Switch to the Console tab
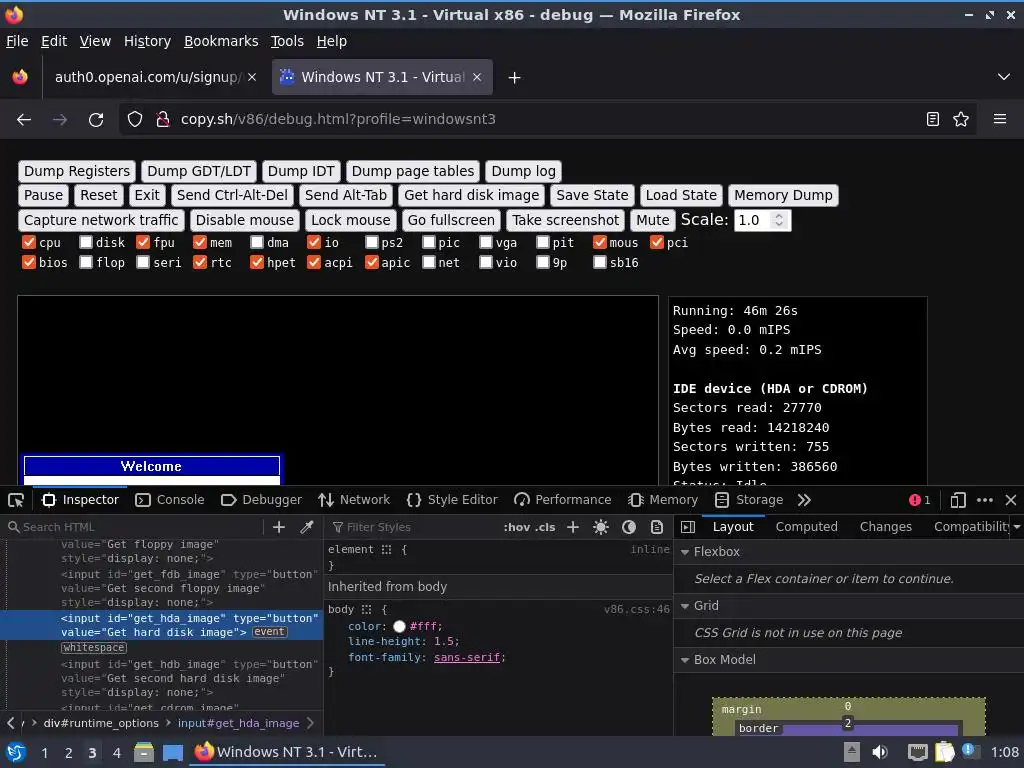This screenshot has height=768, width=1024. 170,500
